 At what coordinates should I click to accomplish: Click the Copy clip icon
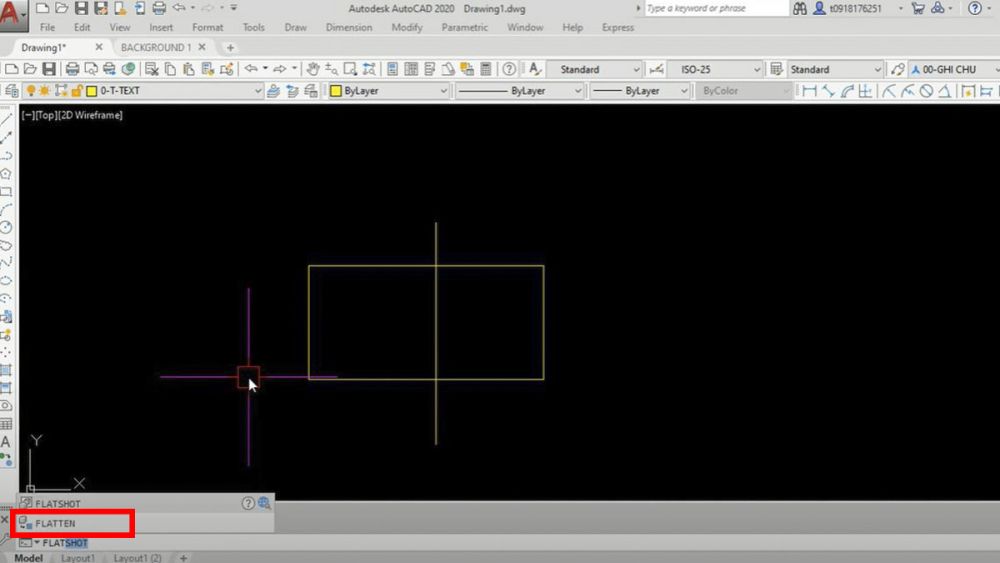coord(170,69)
